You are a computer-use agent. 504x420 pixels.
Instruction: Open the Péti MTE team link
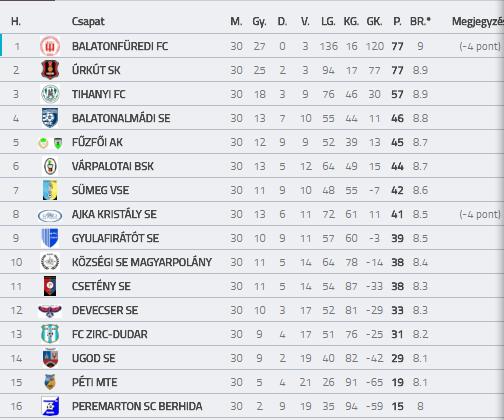click(x=95, y=382)
